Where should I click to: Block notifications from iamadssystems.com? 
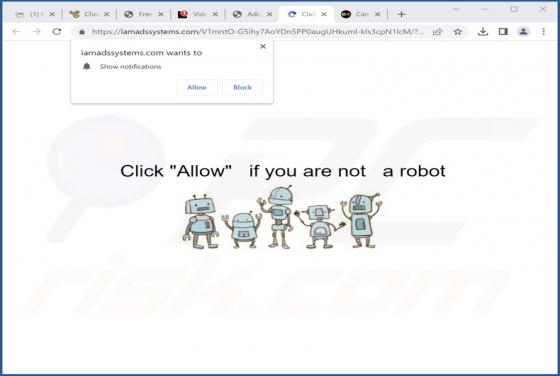click(x=242, y=87)
